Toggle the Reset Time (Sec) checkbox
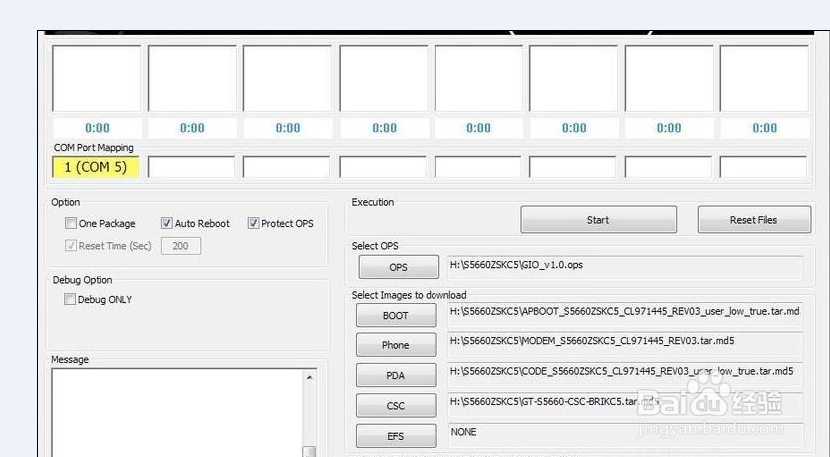Screen dimensions: 830x457 click(x=71, y=246)
